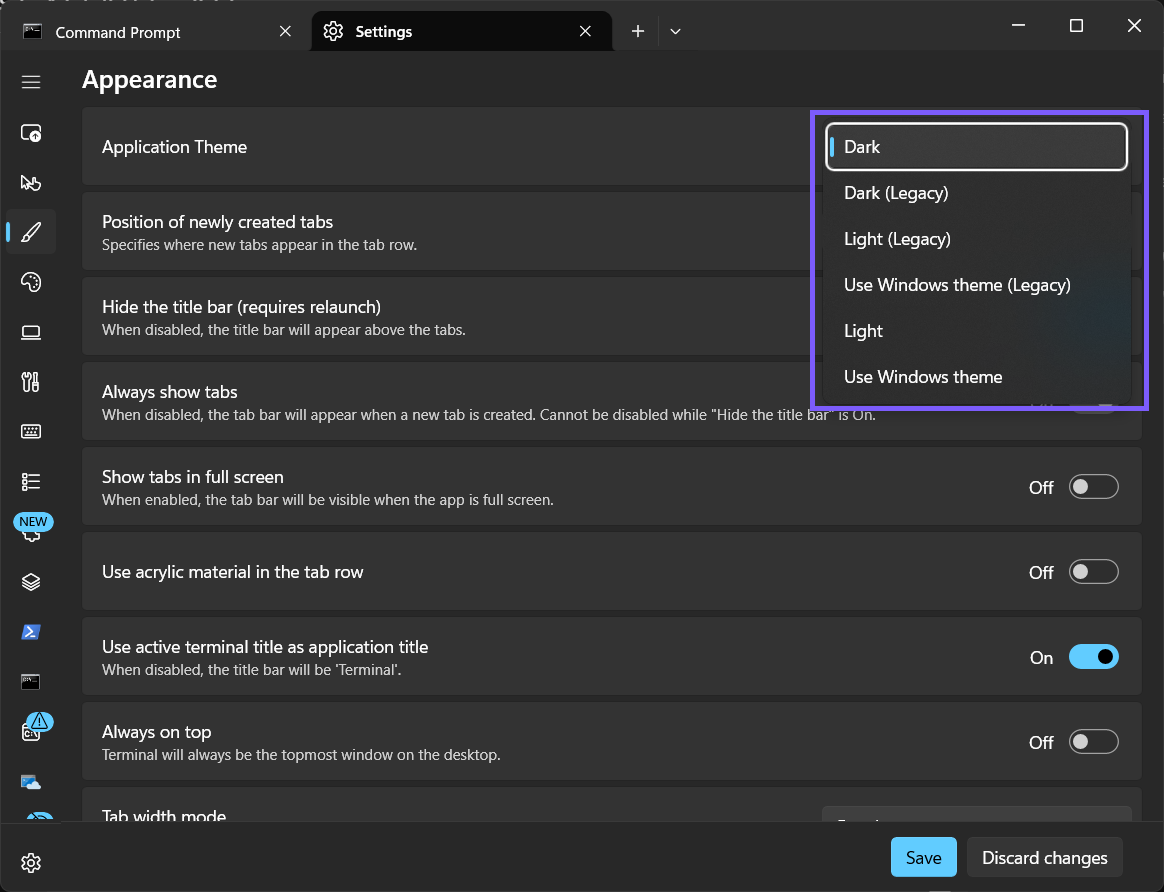Choose Use Windows theme option
The height and width of the screenshot is (892, 1164).
[x=976, y=377]
